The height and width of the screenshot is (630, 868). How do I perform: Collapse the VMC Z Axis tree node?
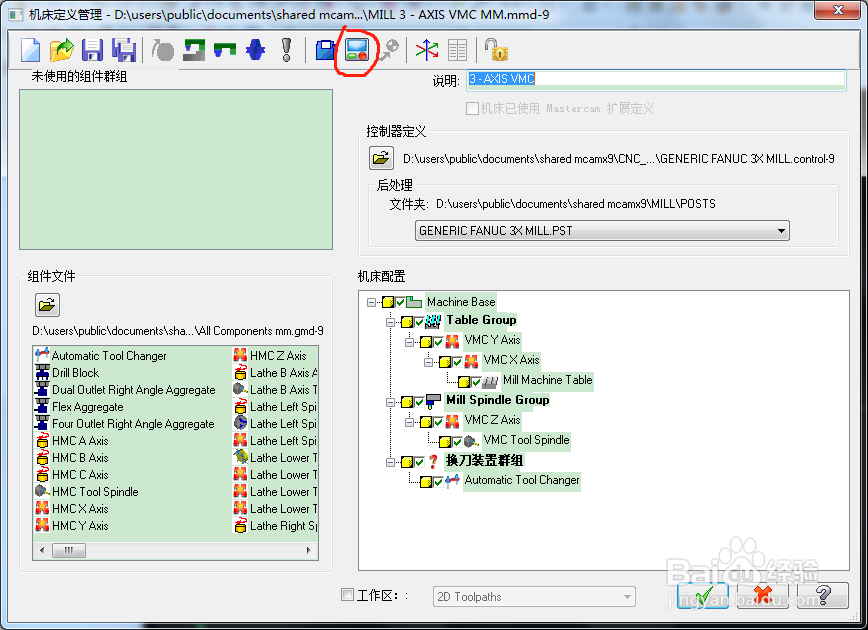(410, 422)
